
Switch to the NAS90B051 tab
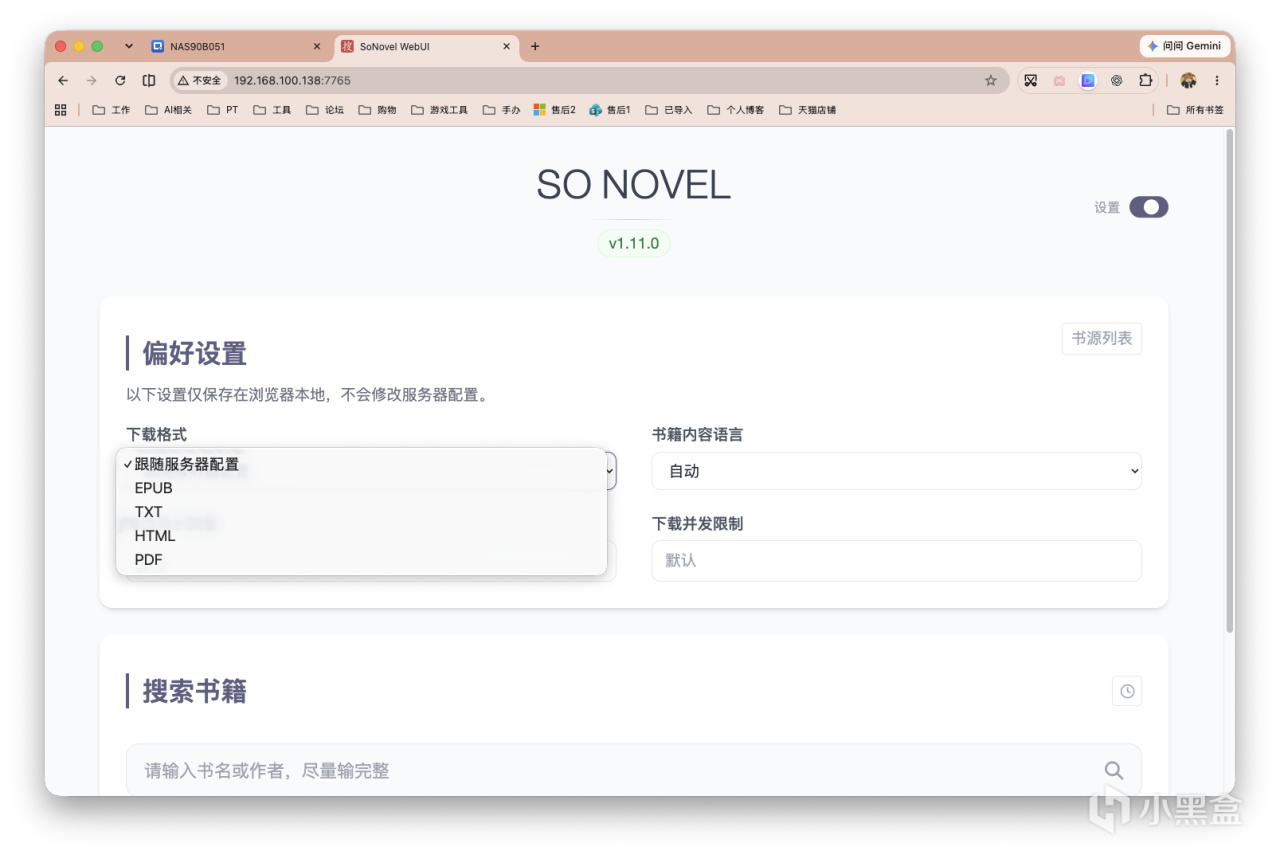(x=237, y=46)
